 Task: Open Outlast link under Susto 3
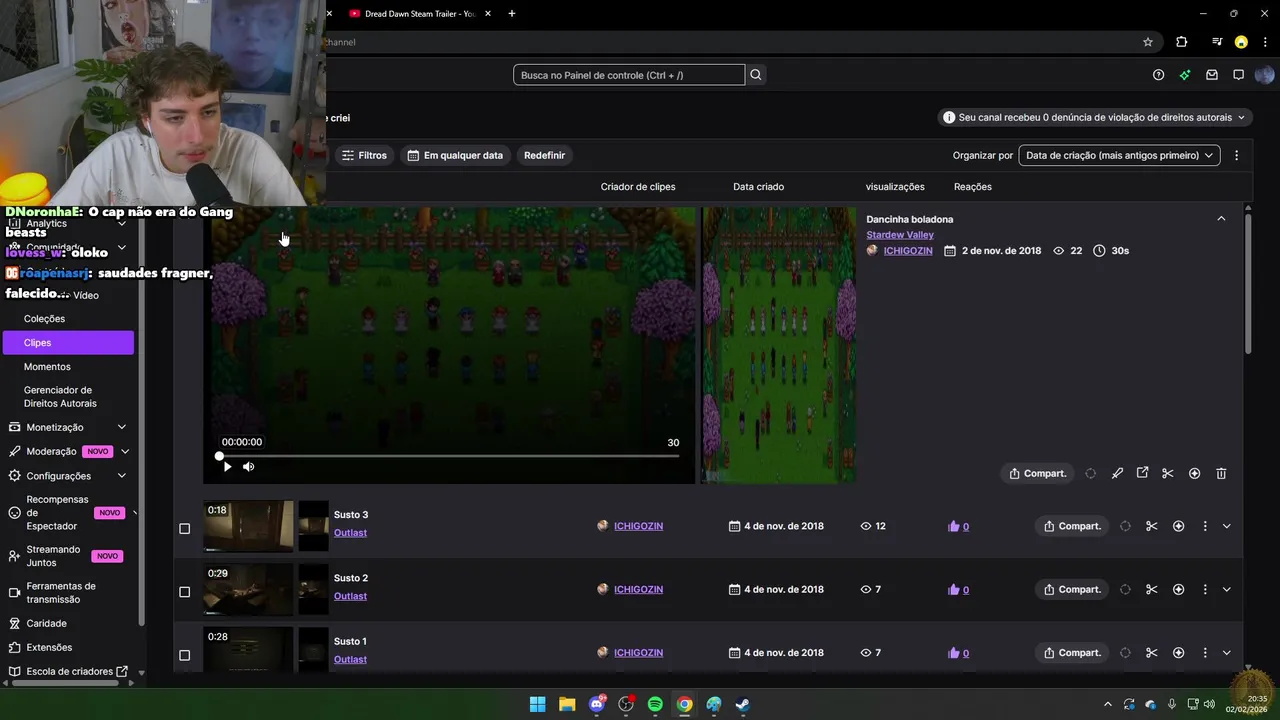[x=350, y=533]
